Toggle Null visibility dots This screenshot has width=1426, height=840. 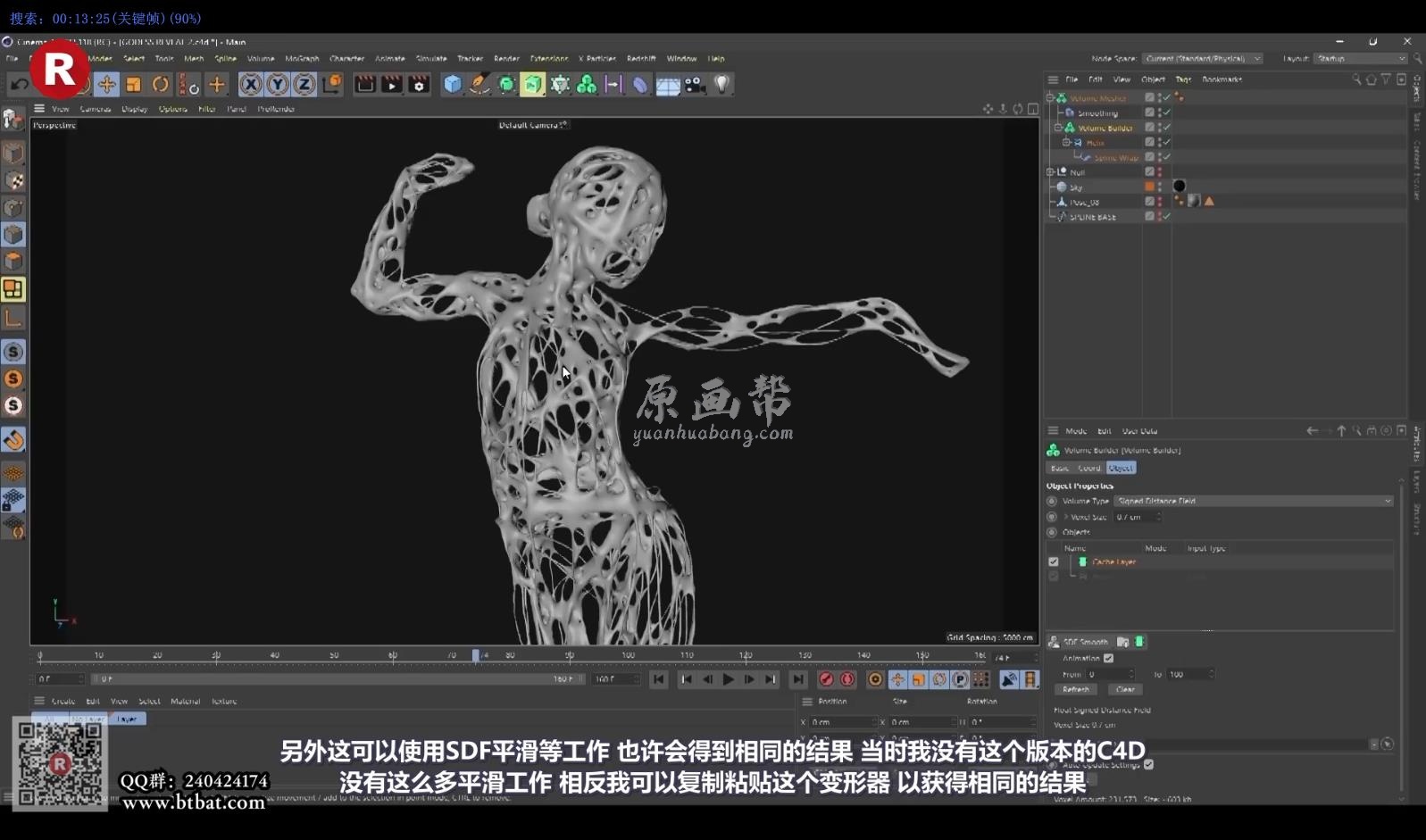point(1160,172)
